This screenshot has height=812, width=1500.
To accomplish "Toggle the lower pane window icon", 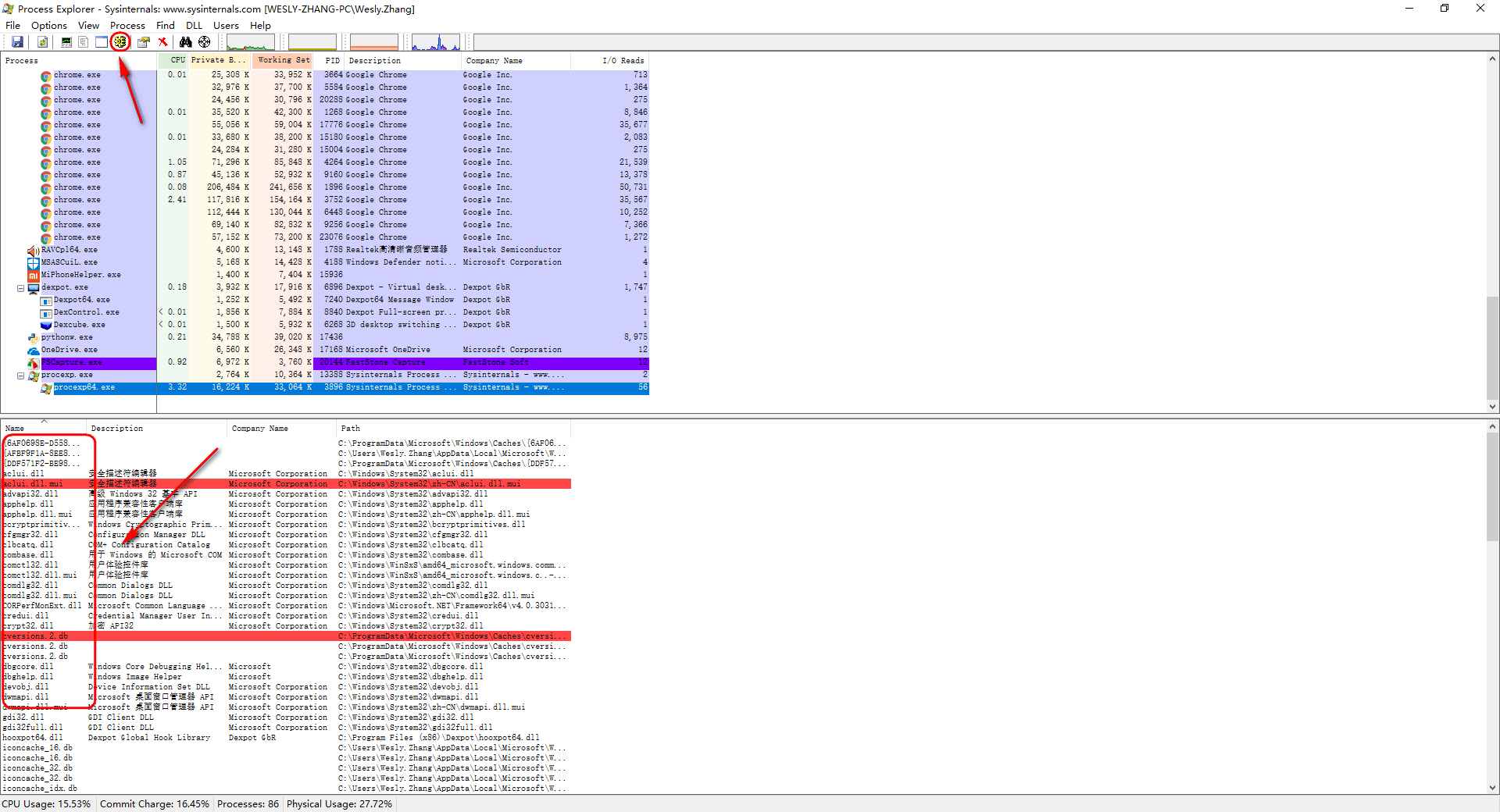I will (x=102, y=42).
